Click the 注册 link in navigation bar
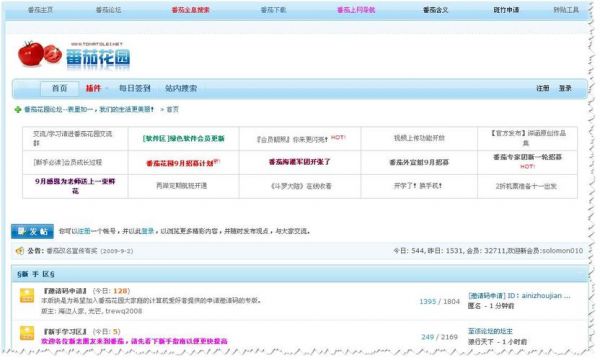The width and height of the screenshot is (600, 360). (x=543, y=88)
